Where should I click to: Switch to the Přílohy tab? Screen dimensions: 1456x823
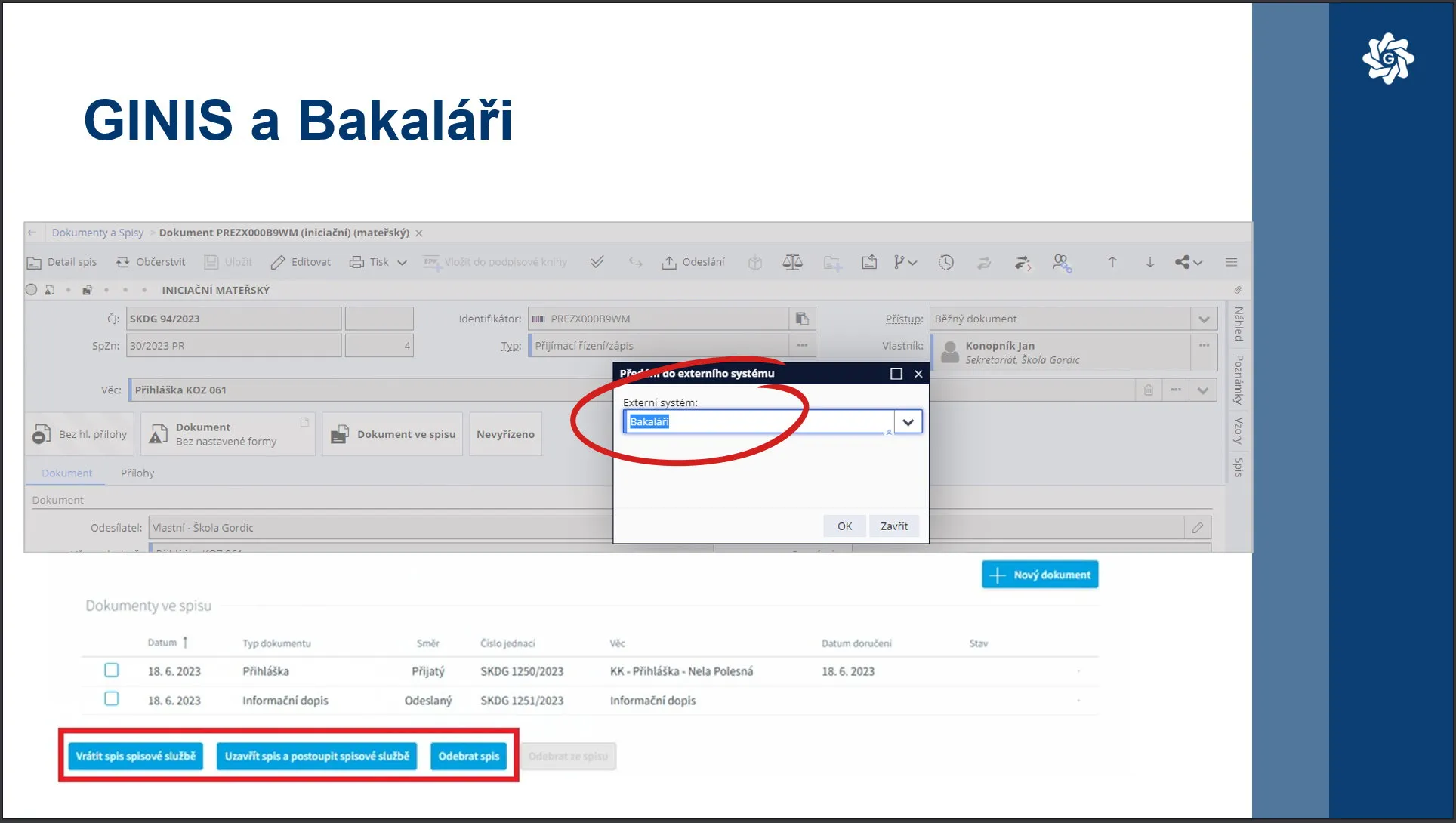click(137, 473)
